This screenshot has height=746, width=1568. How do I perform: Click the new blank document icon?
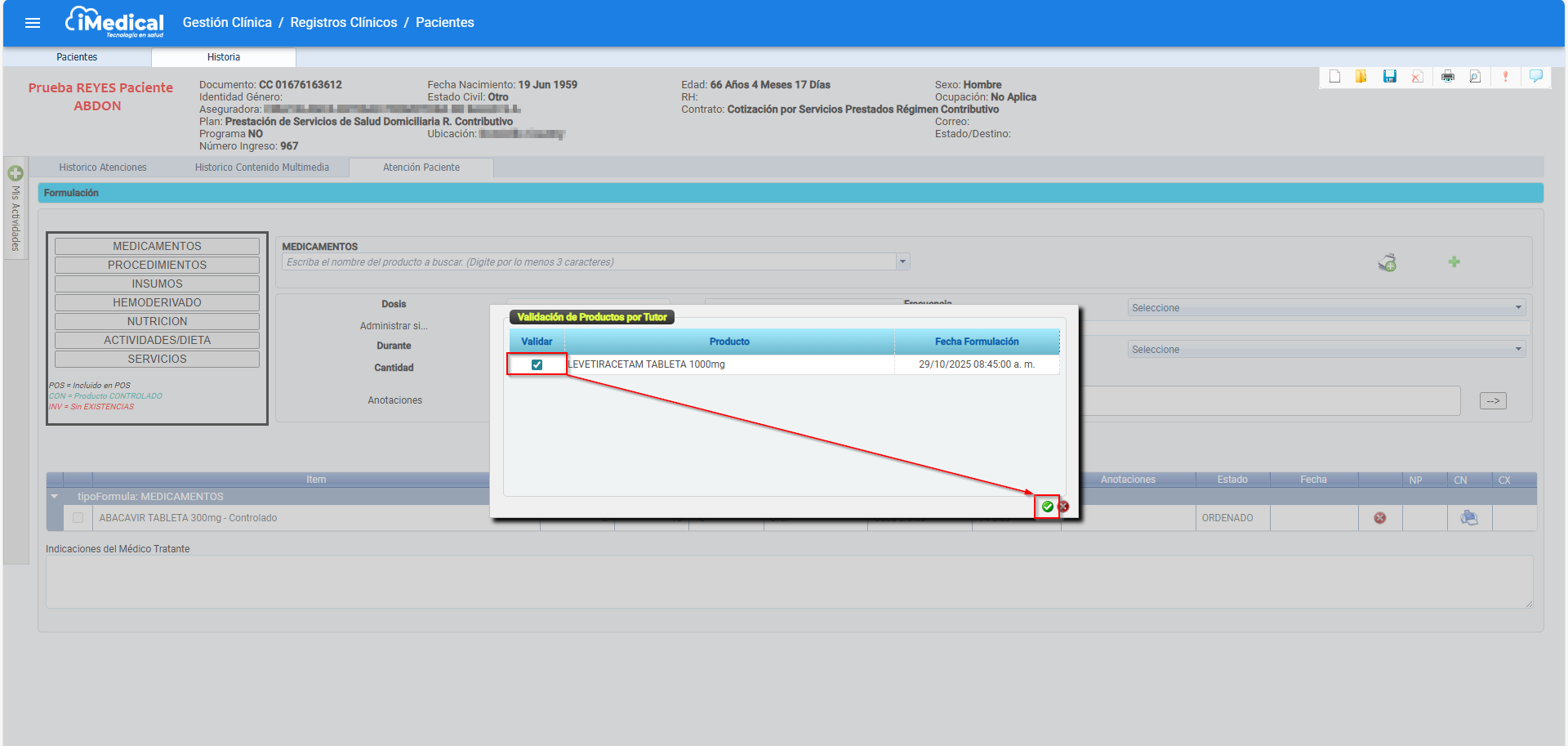coord(1334,77)
